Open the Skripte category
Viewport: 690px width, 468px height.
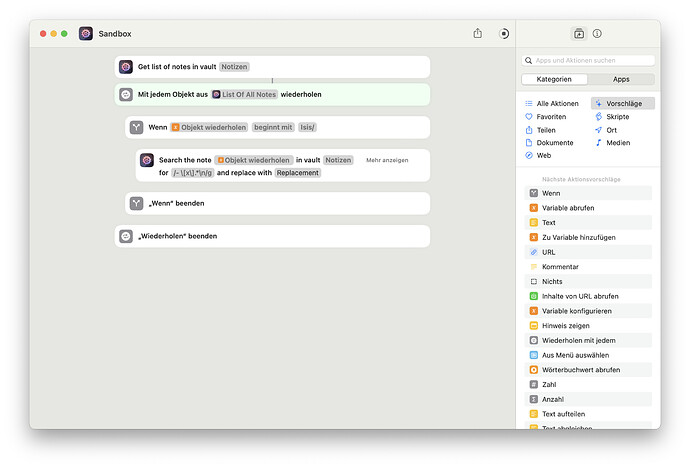point(612,117)
